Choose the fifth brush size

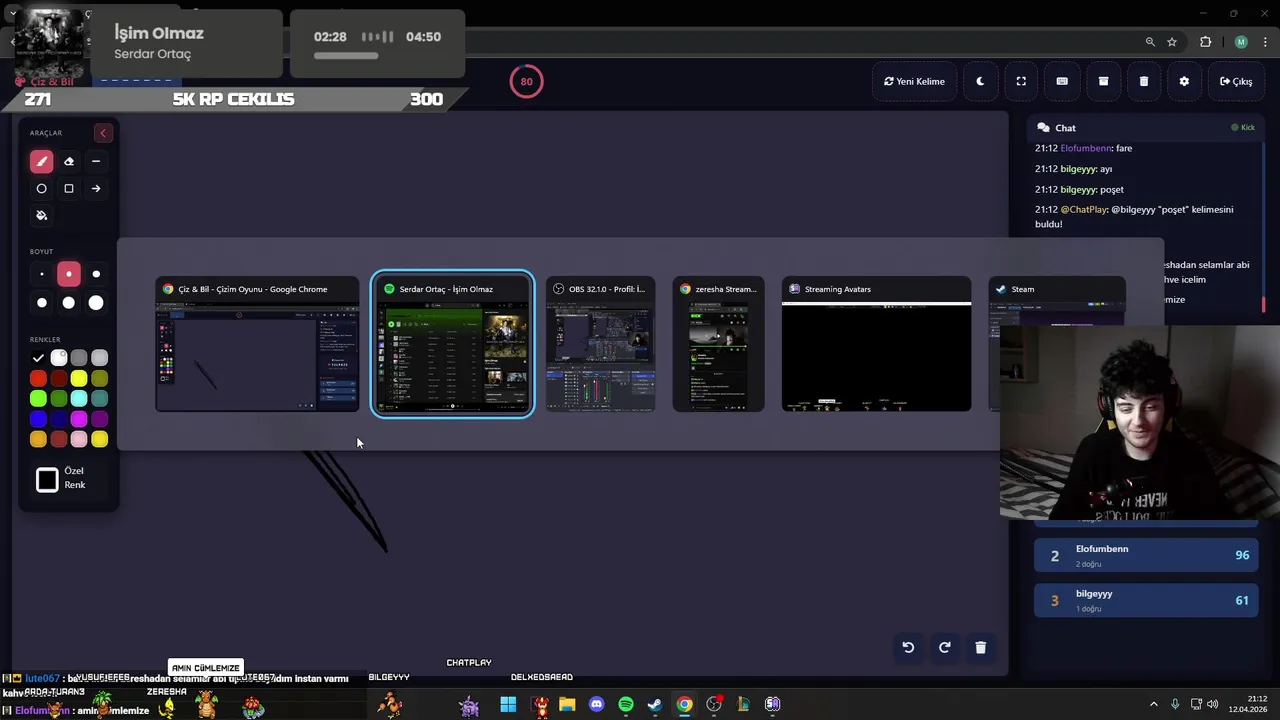tap(69, 302)
